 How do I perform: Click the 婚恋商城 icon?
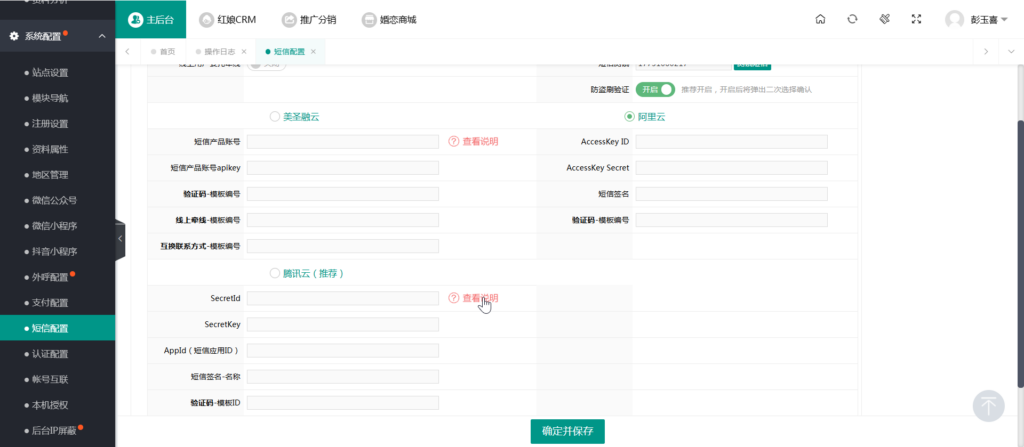click(x=369, y=20)
